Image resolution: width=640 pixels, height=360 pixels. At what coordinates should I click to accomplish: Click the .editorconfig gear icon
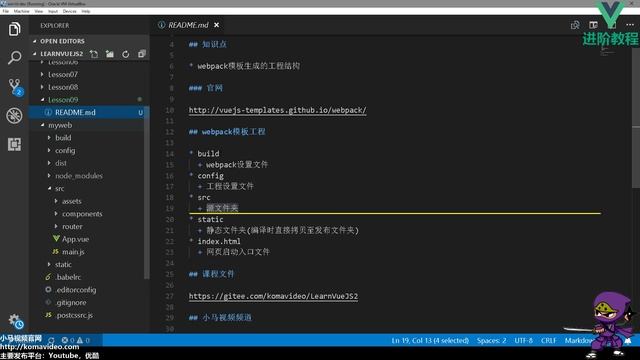48,289
